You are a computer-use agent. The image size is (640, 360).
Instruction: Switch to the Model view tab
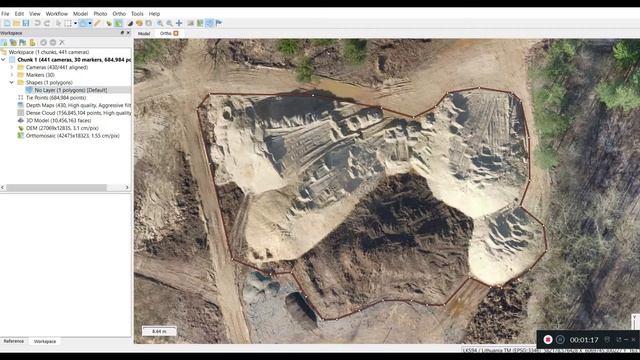pyautogui.click(x=144, y=33)
